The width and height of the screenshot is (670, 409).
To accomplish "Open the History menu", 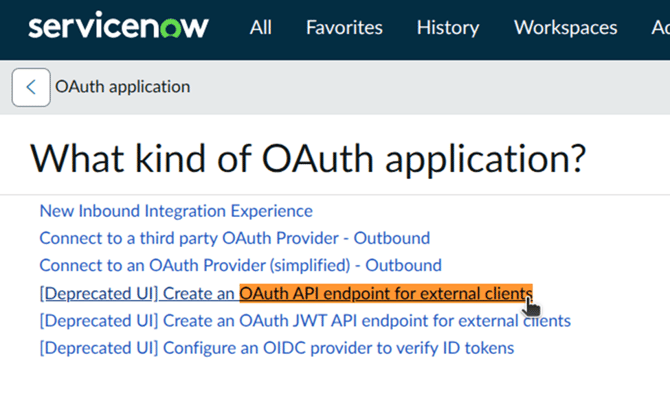I will point(448,27).
